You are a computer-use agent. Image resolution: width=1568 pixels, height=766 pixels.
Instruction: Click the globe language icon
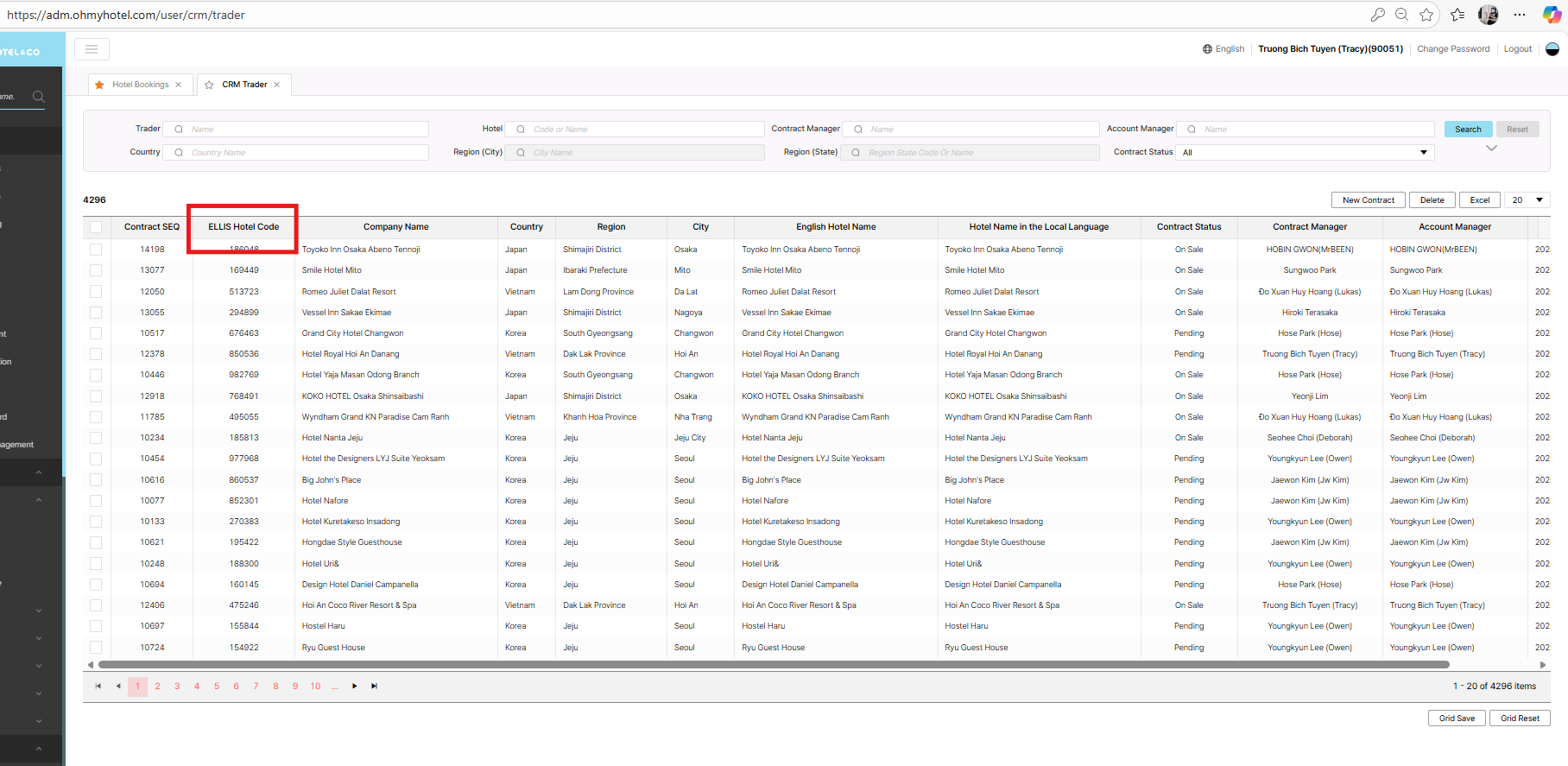(1207, 49)
